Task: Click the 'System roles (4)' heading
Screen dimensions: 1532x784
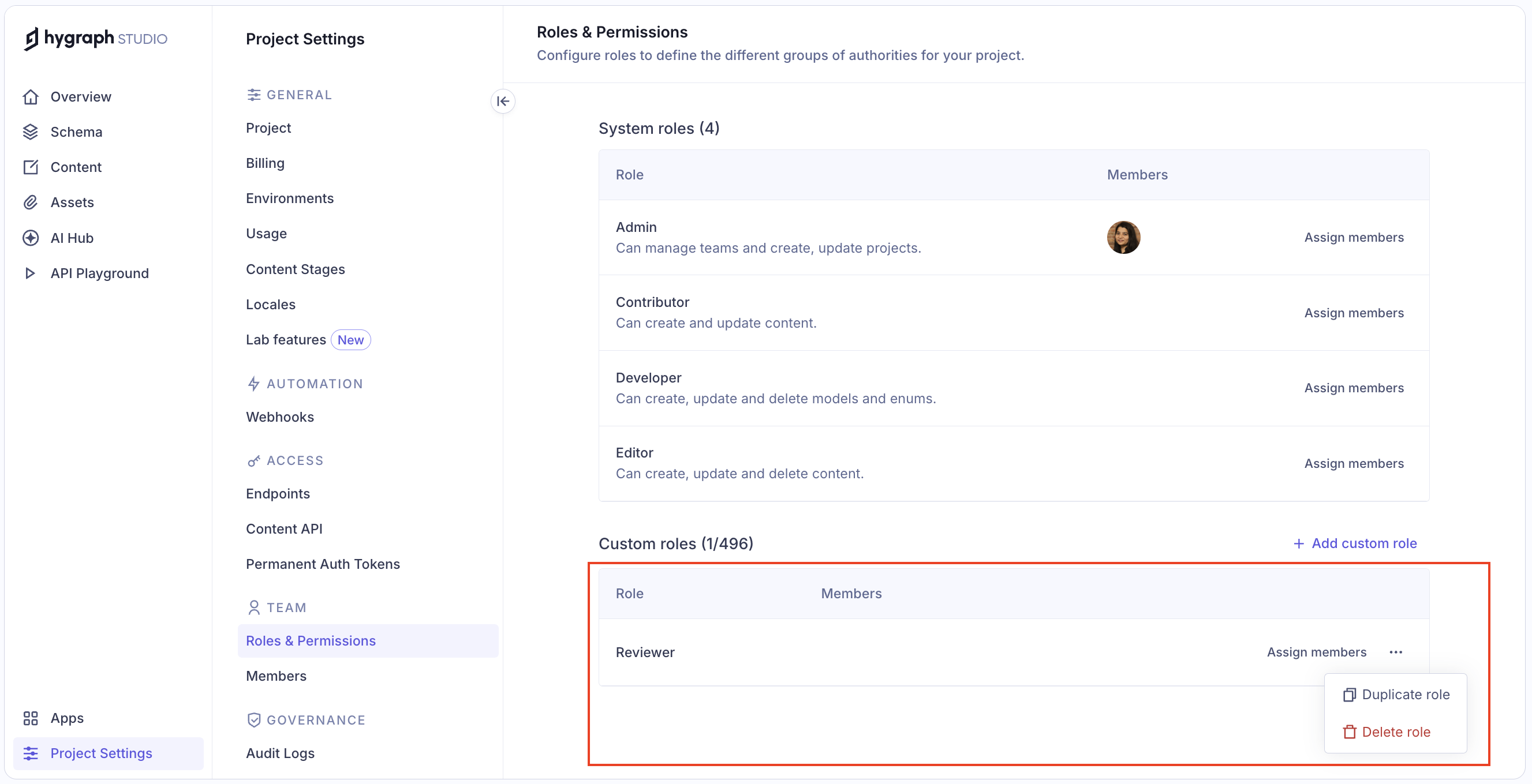Action: pyautogui.click(x=659, y=129)
